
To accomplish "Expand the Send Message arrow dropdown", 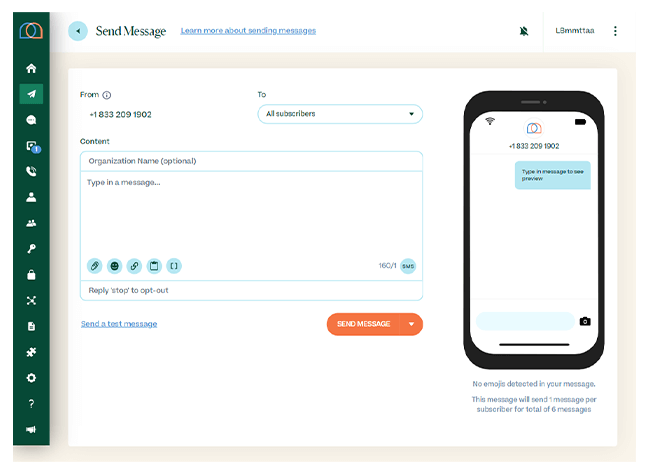I will (411, 324).
